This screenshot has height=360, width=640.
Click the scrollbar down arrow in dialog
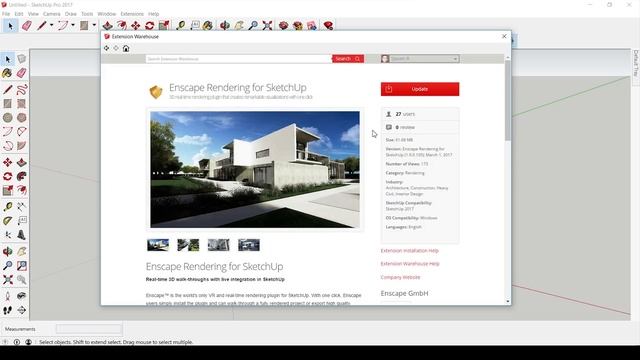tap(508, 301)
